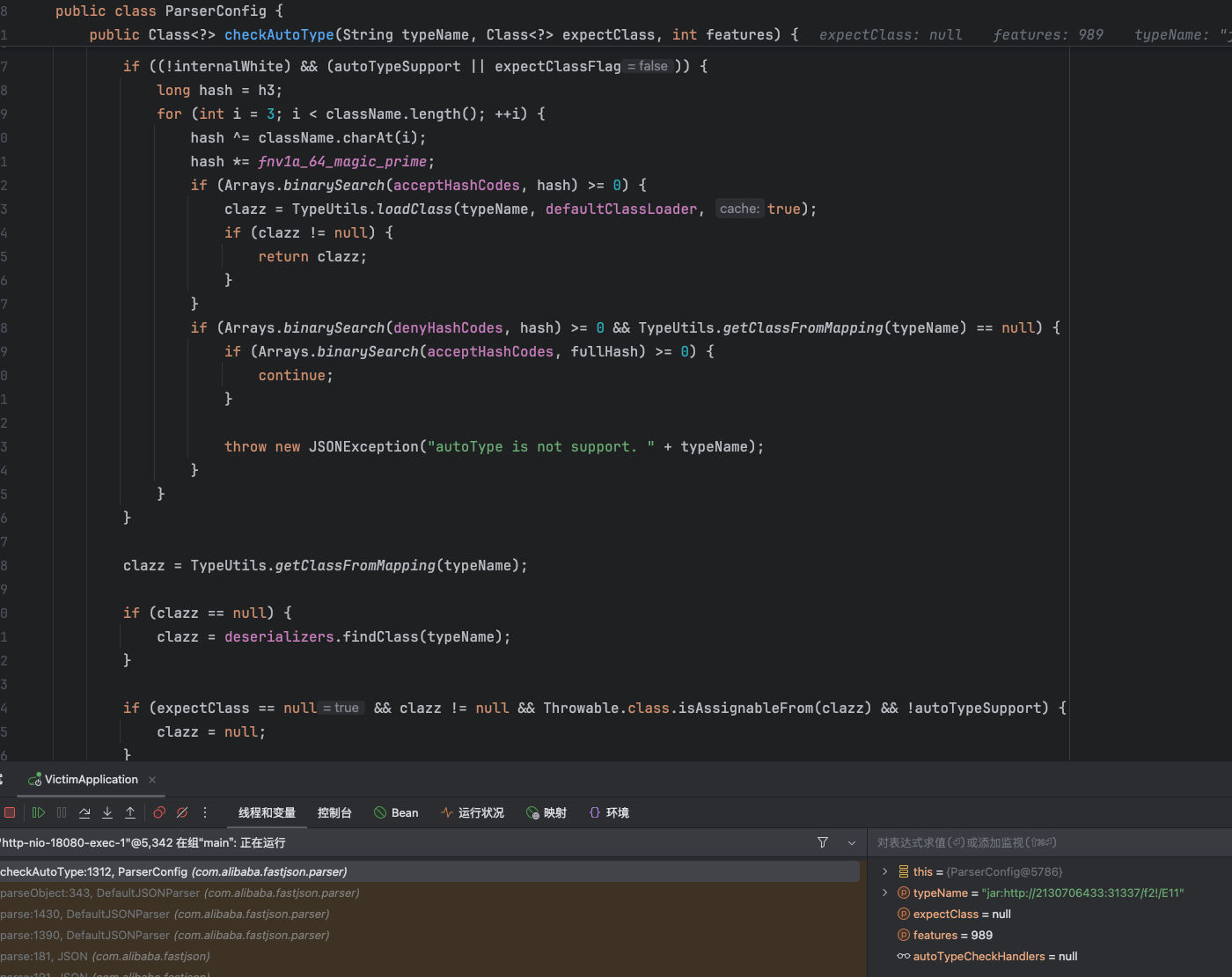Filter the stack frames list
Image resolution: width=1232 pixels, height=977 pixels.
(x=823, y=842)
